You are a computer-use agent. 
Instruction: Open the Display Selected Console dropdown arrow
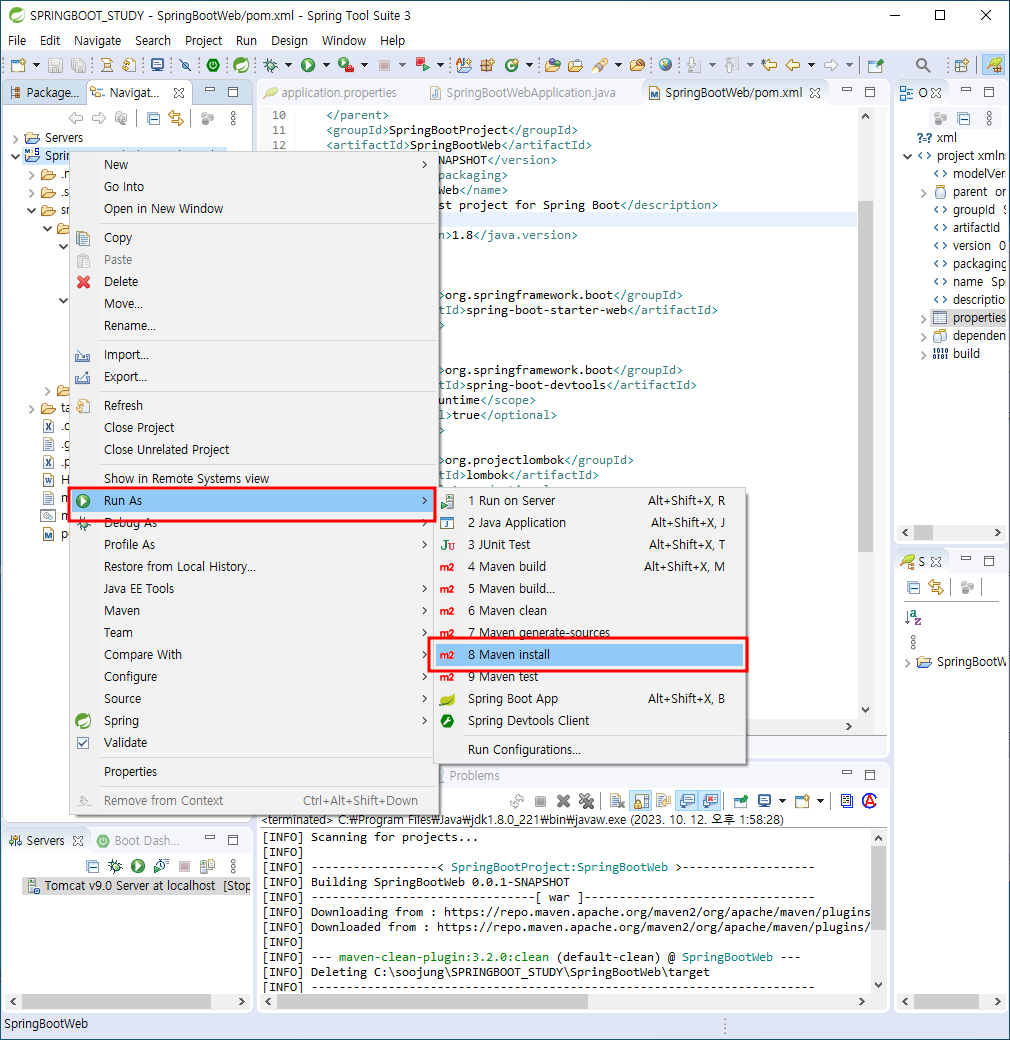(x=782, y=801)
